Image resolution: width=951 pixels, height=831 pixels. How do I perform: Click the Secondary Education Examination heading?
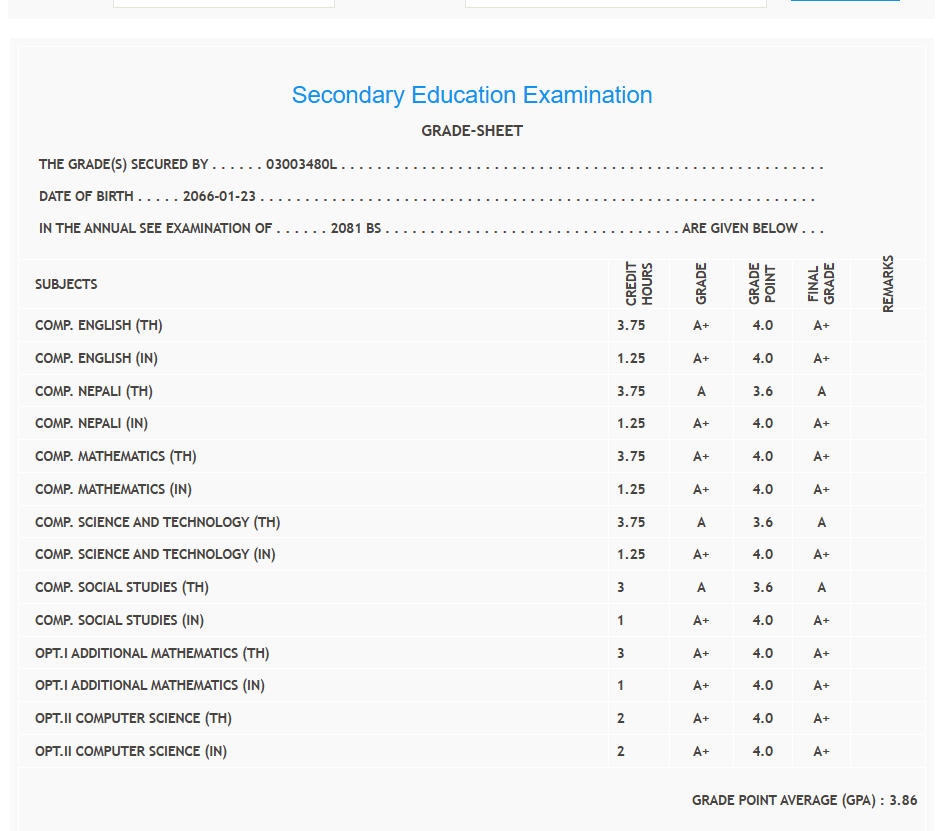pyautogui.click(x=472, y=95)
